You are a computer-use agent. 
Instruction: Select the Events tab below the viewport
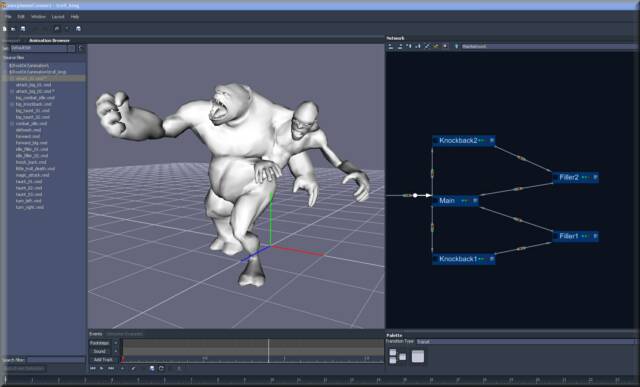(96, 334)
